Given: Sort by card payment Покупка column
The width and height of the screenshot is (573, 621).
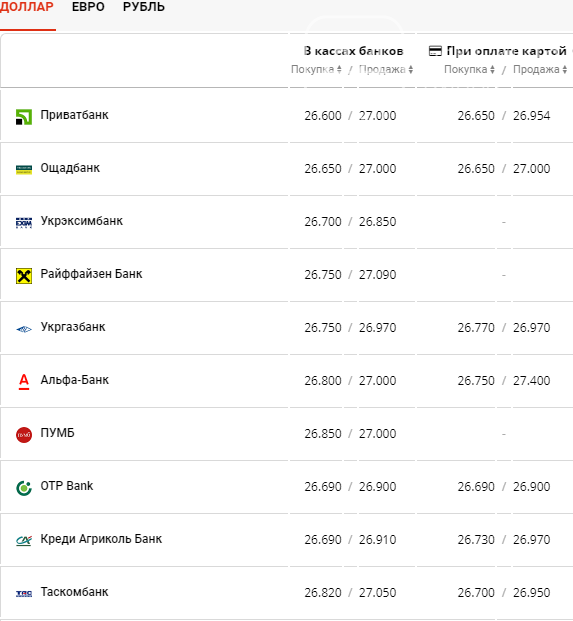Looking at the screenshot, I should pos(469,69).
